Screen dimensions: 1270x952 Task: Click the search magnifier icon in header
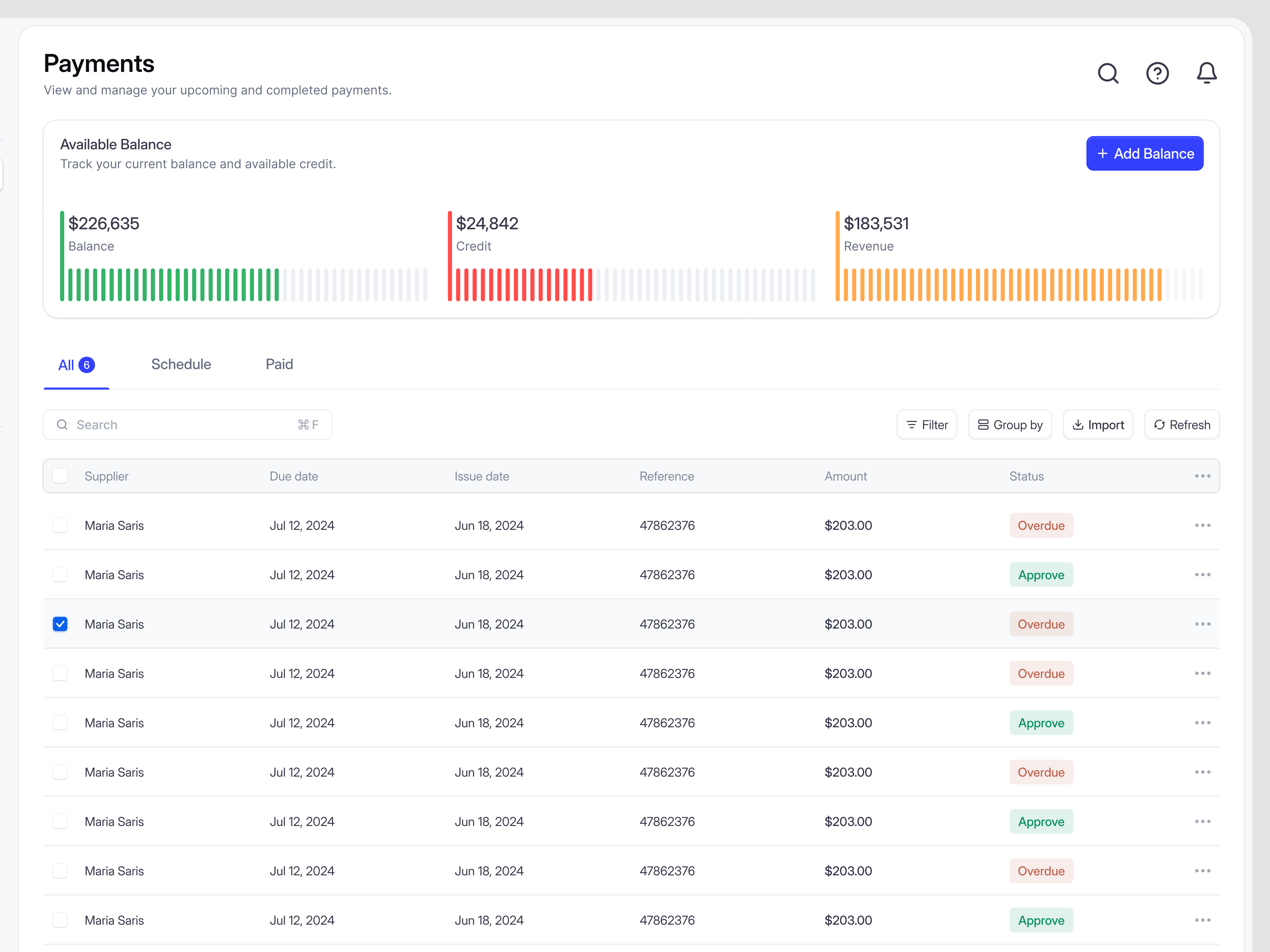1107,73
